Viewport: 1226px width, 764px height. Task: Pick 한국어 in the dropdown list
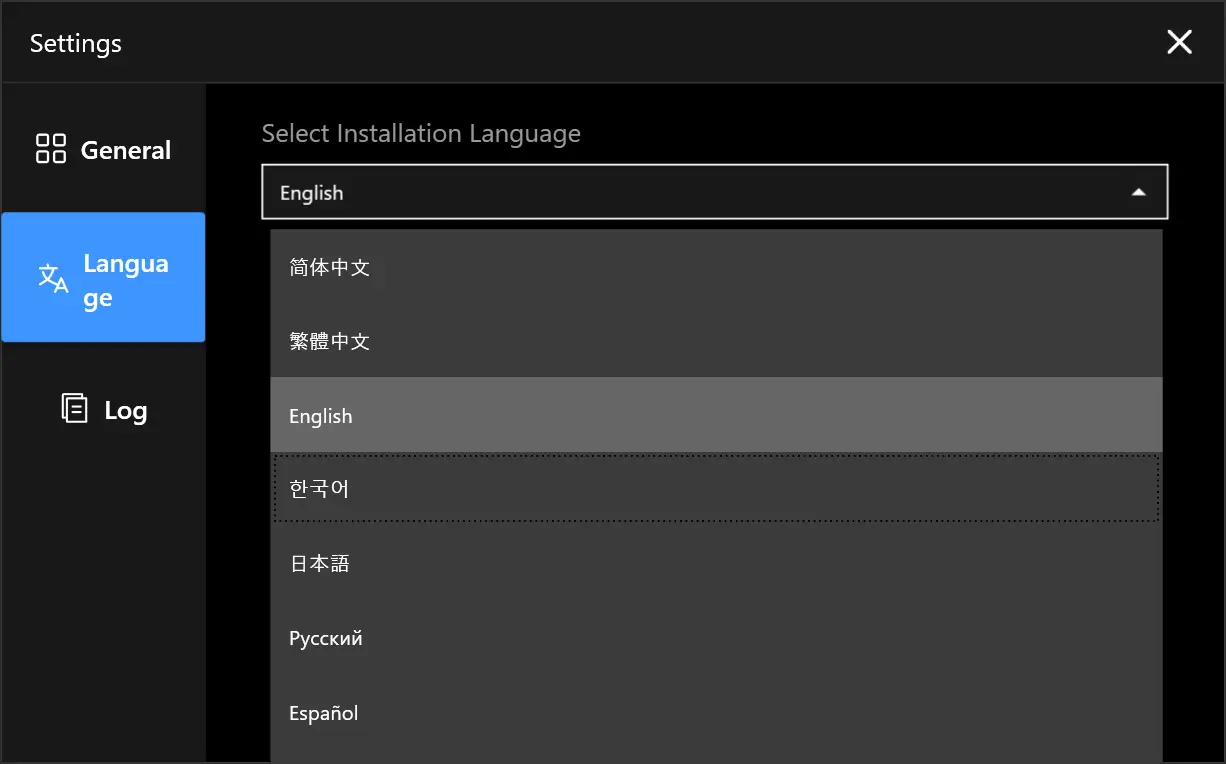[x=716, y=489]
